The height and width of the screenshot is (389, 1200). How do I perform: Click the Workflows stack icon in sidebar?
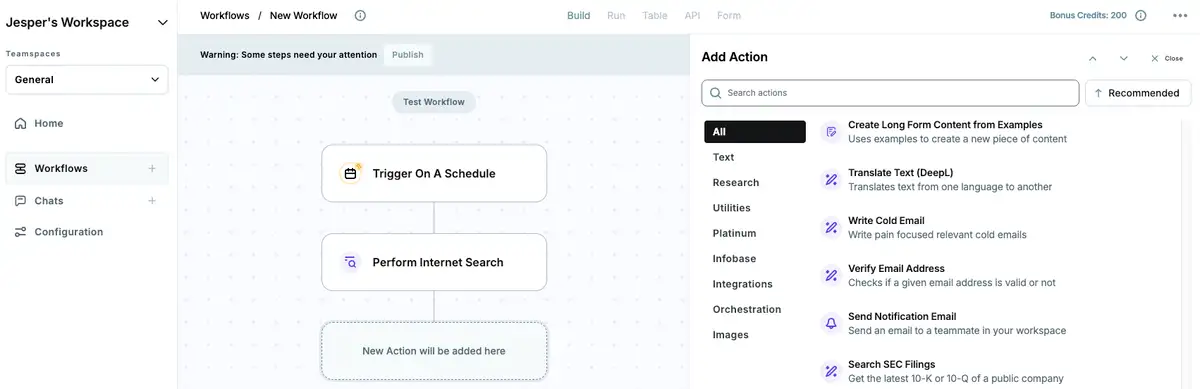coord(21,169)
